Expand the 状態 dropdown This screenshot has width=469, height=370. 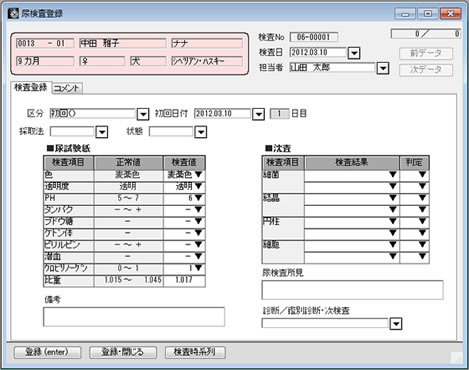pos(200,132)
